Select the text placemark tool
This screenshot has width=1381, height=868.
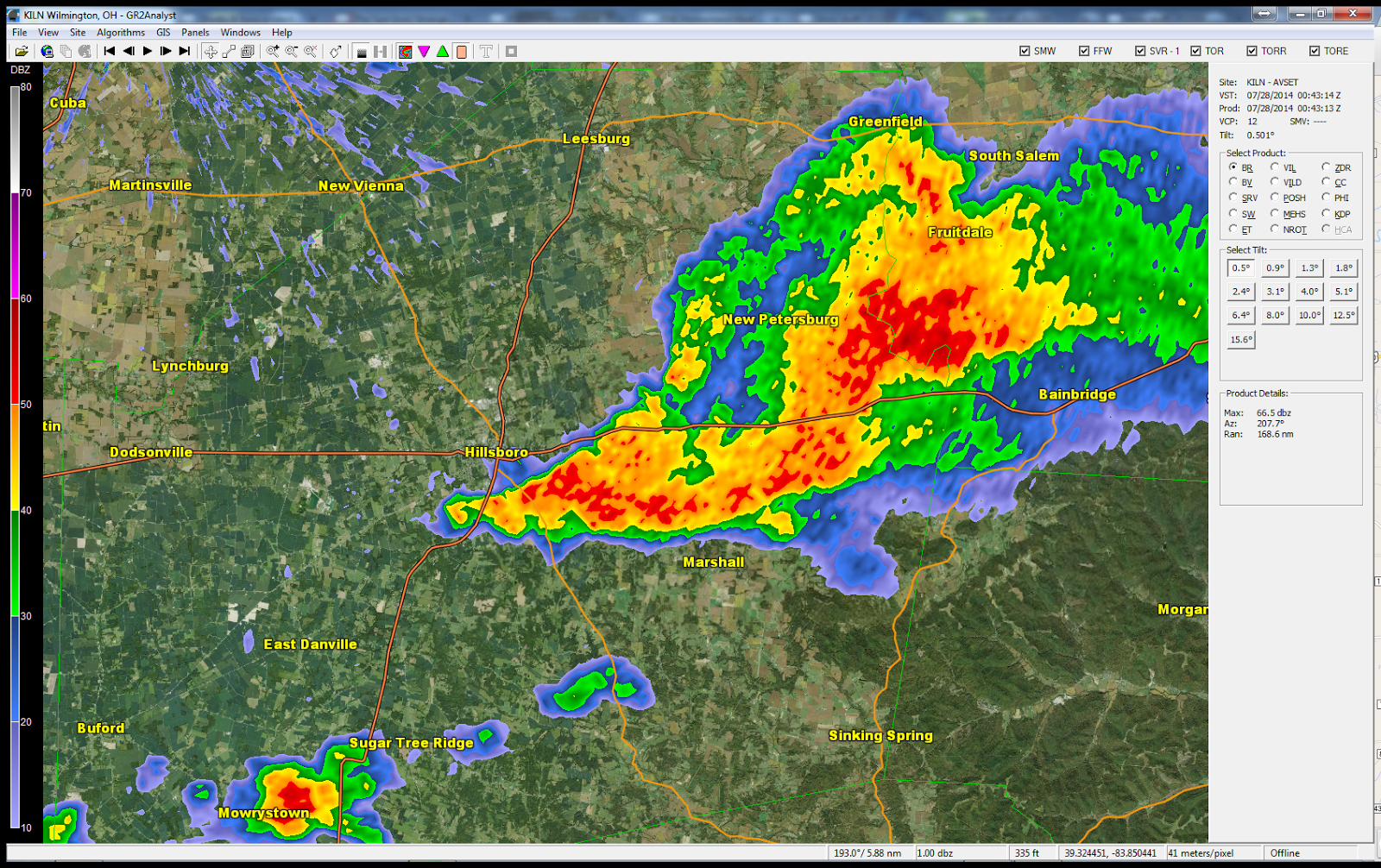point(486,50)
